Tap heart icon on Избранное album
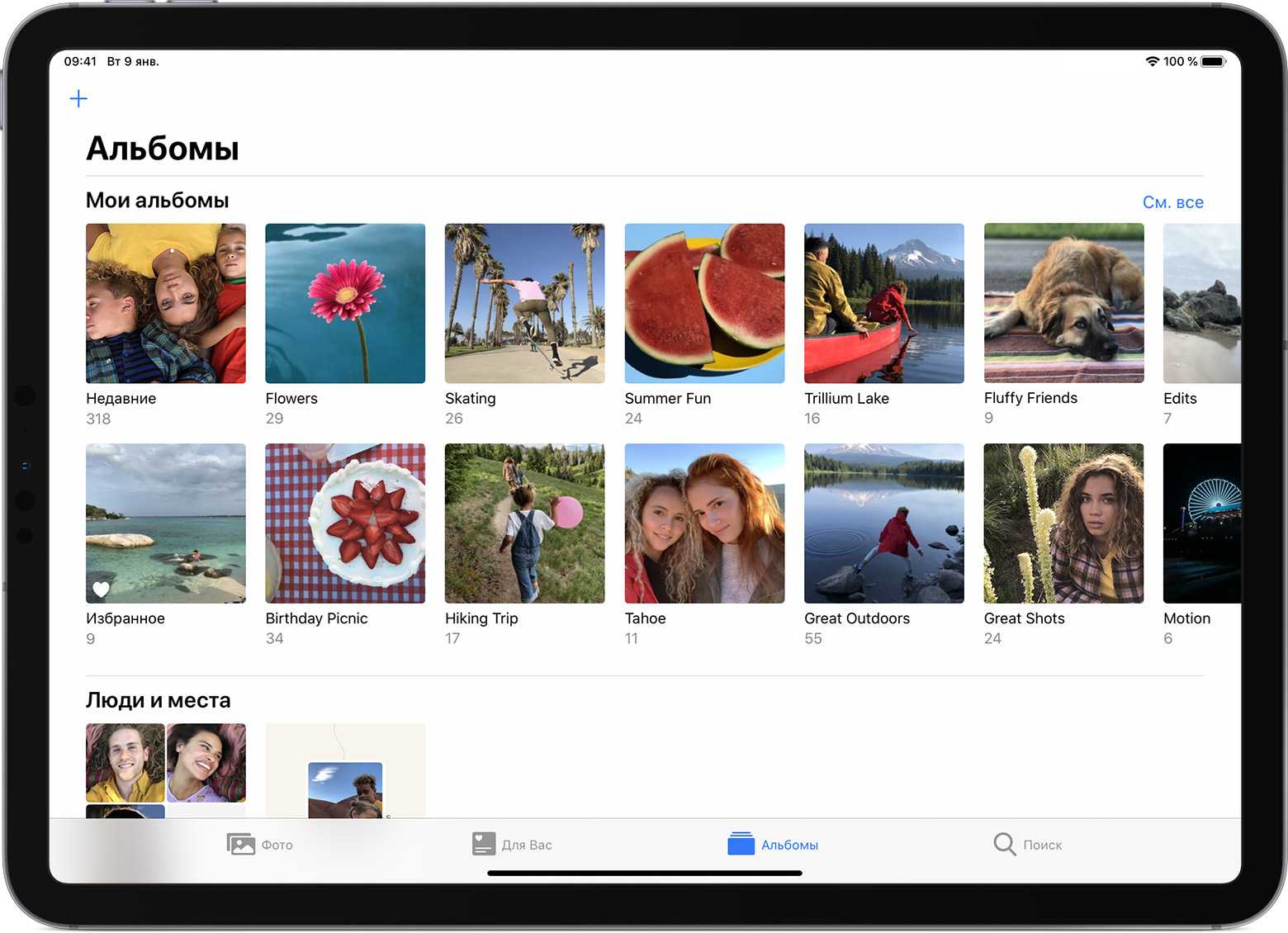The width and height of the screenshot is (1288, 933). click(x=101, y=589)
